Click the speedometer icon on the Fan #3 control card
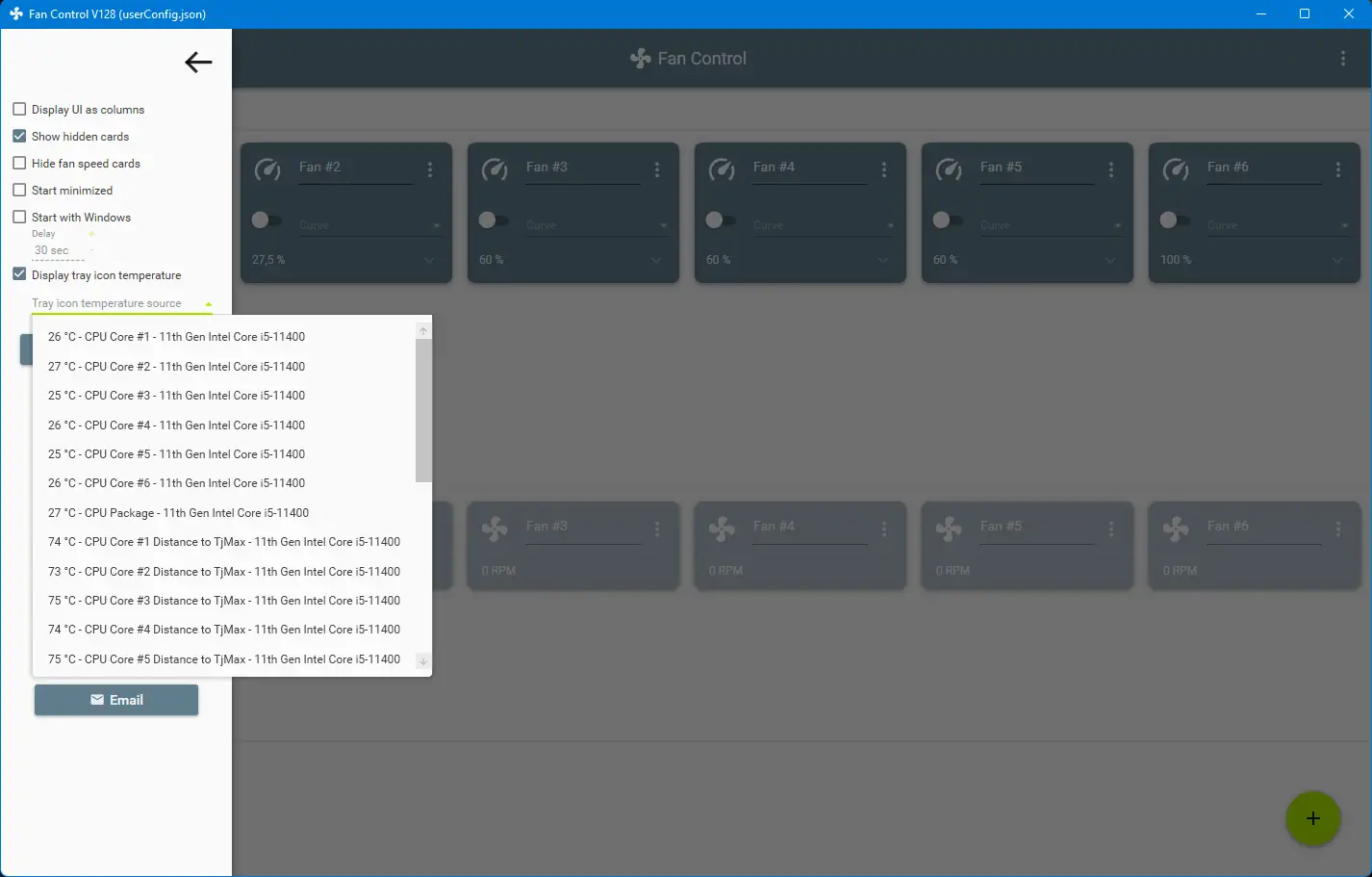 point(495,170)
